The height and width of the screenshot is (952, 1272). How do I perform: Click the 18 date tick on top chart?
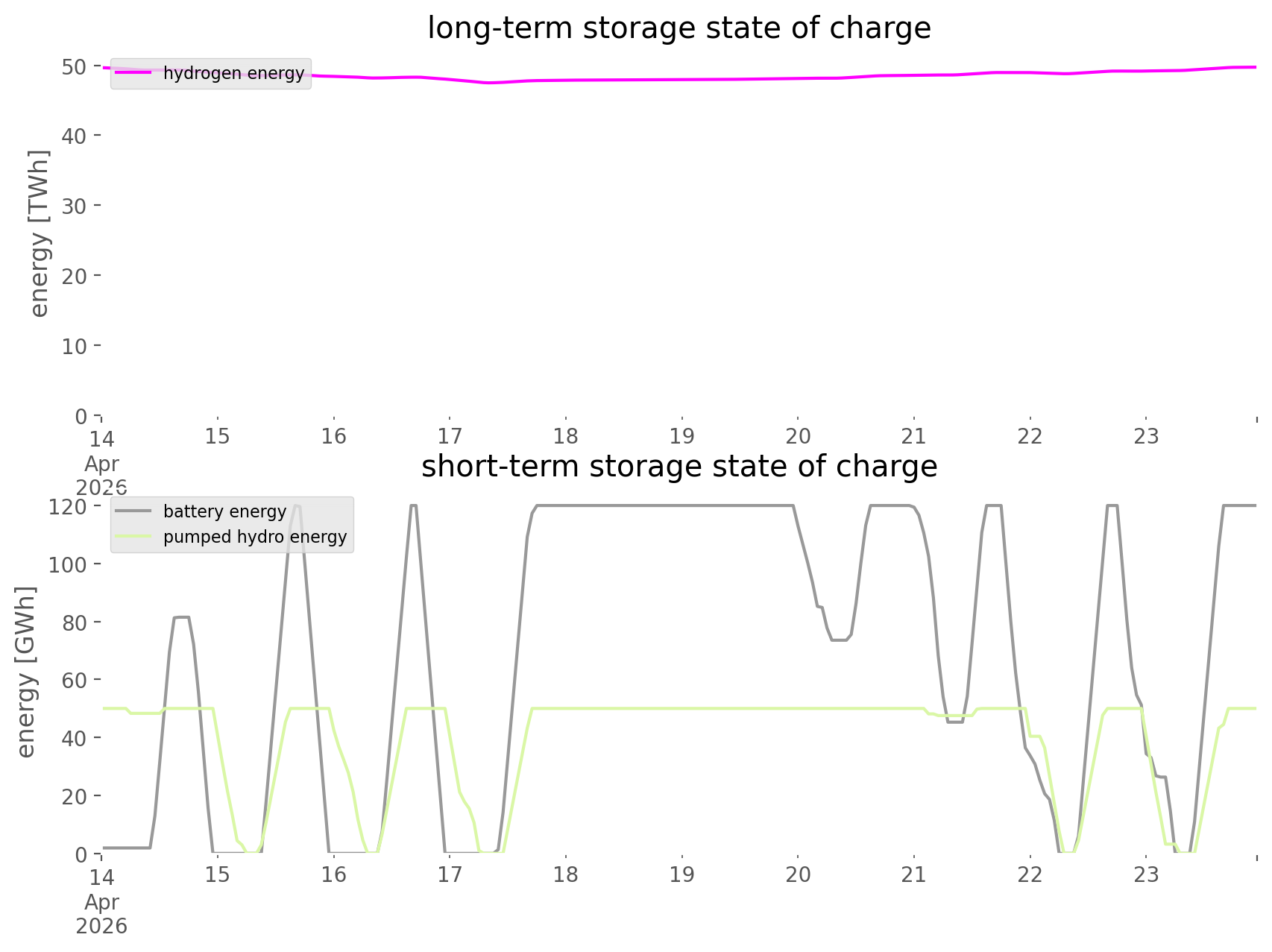click(x=566, y=436)
